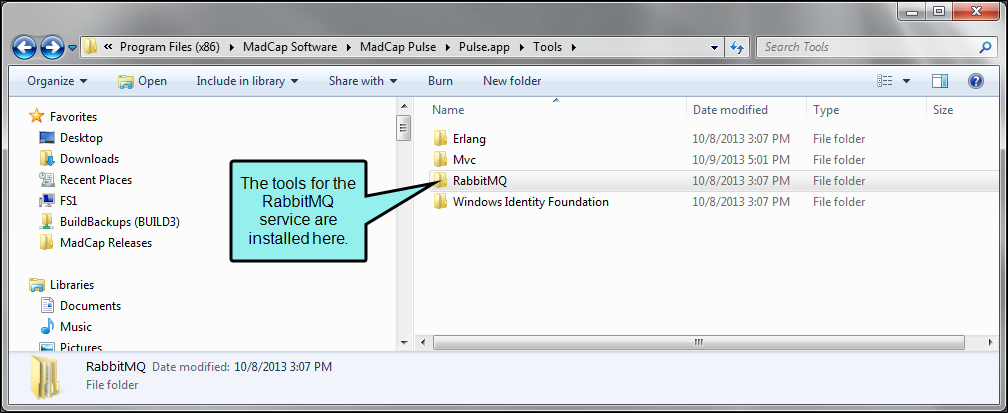The height and width of the screenshot is (413, 1008).
Task: Select the RabbitMQ folder name
Action: click(480, 181)
